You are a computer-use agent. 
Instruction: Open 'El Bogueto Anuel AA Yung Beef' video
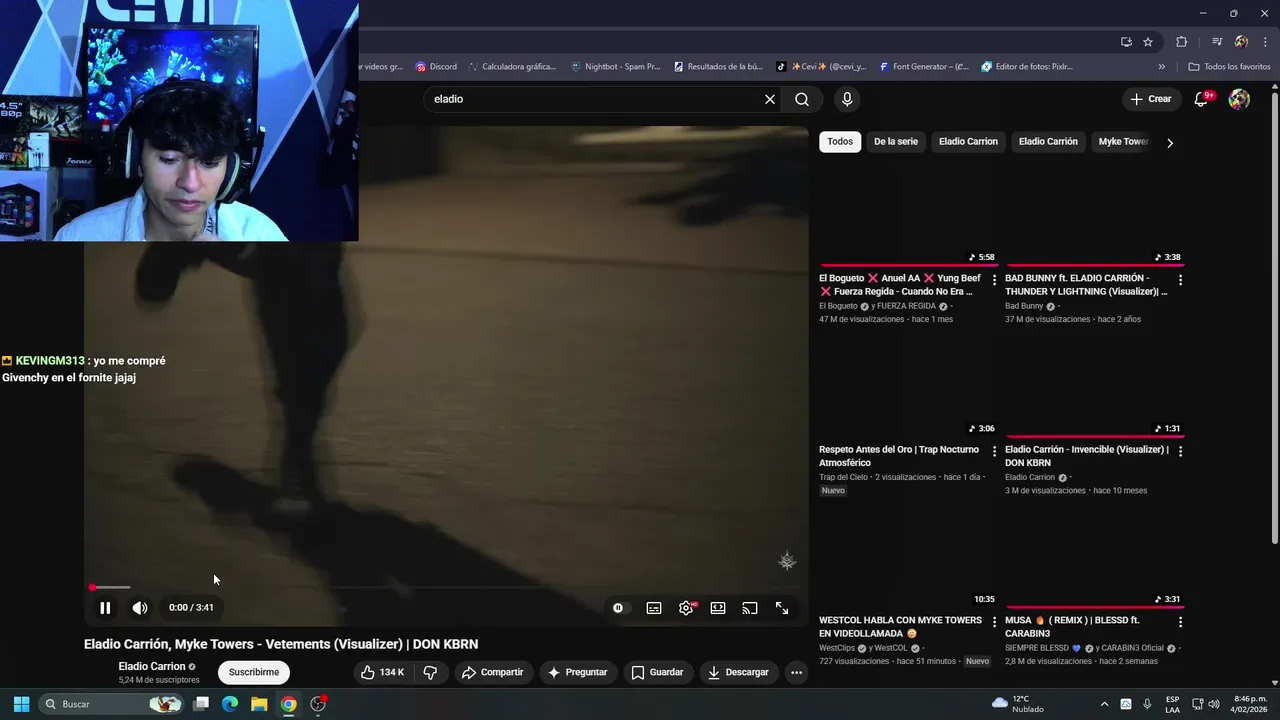point(900,285)
